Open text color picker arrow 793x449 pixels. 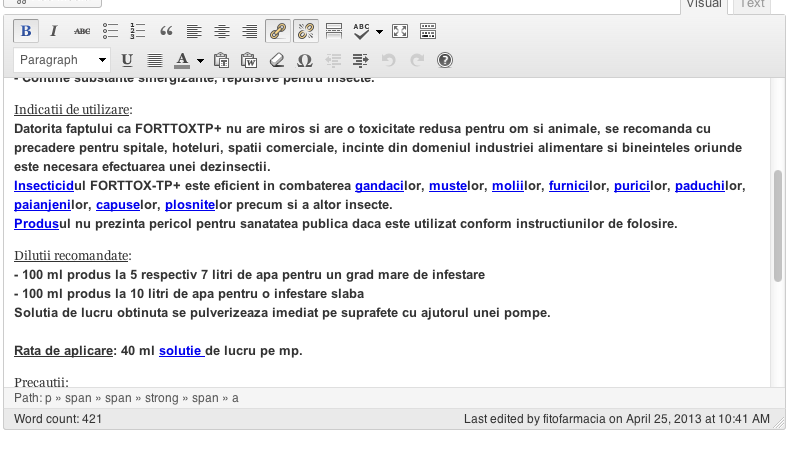[200, 61]
